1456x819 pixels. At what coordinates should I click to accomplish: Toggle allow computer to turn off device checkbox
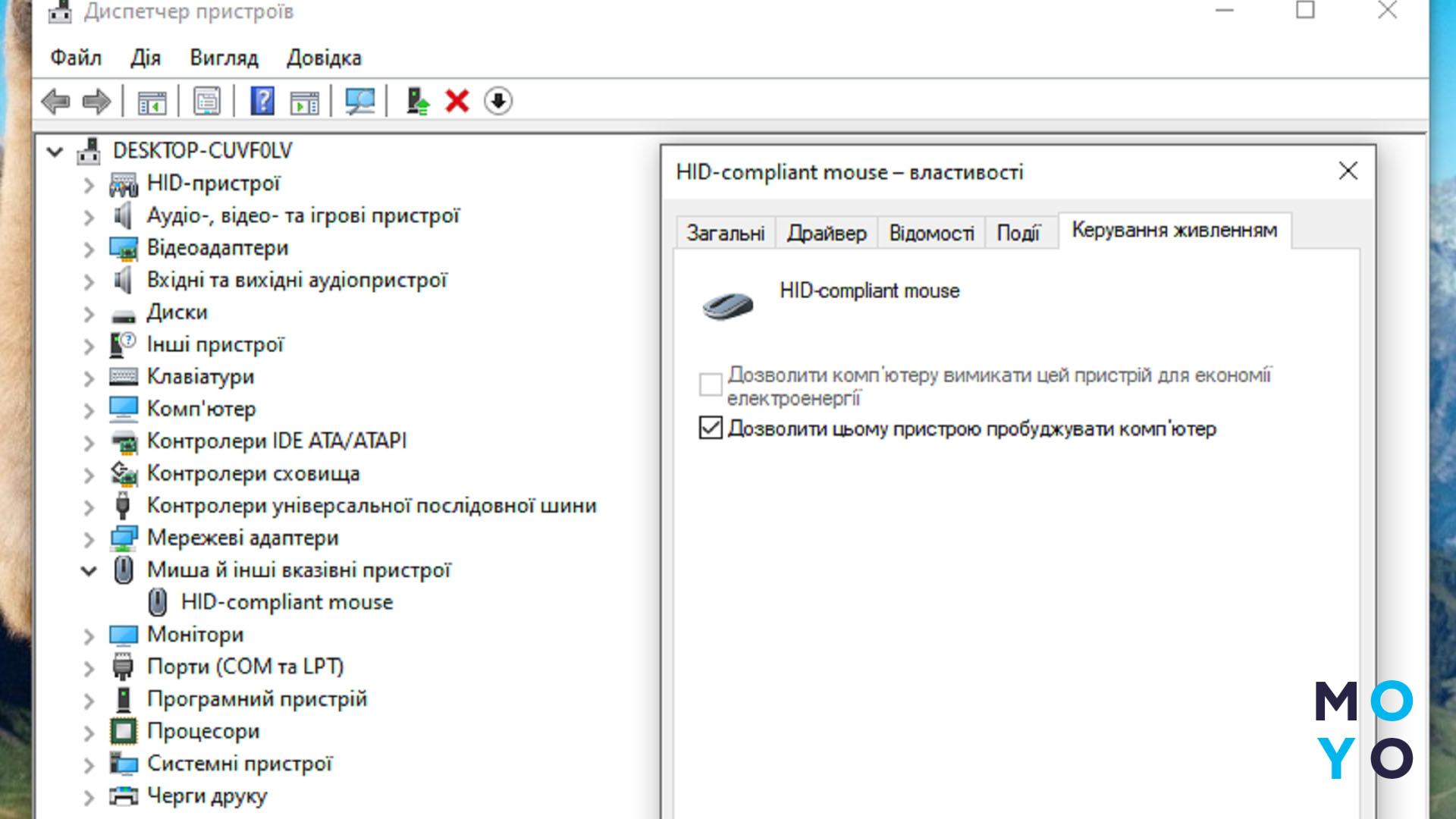click(711, 384)
